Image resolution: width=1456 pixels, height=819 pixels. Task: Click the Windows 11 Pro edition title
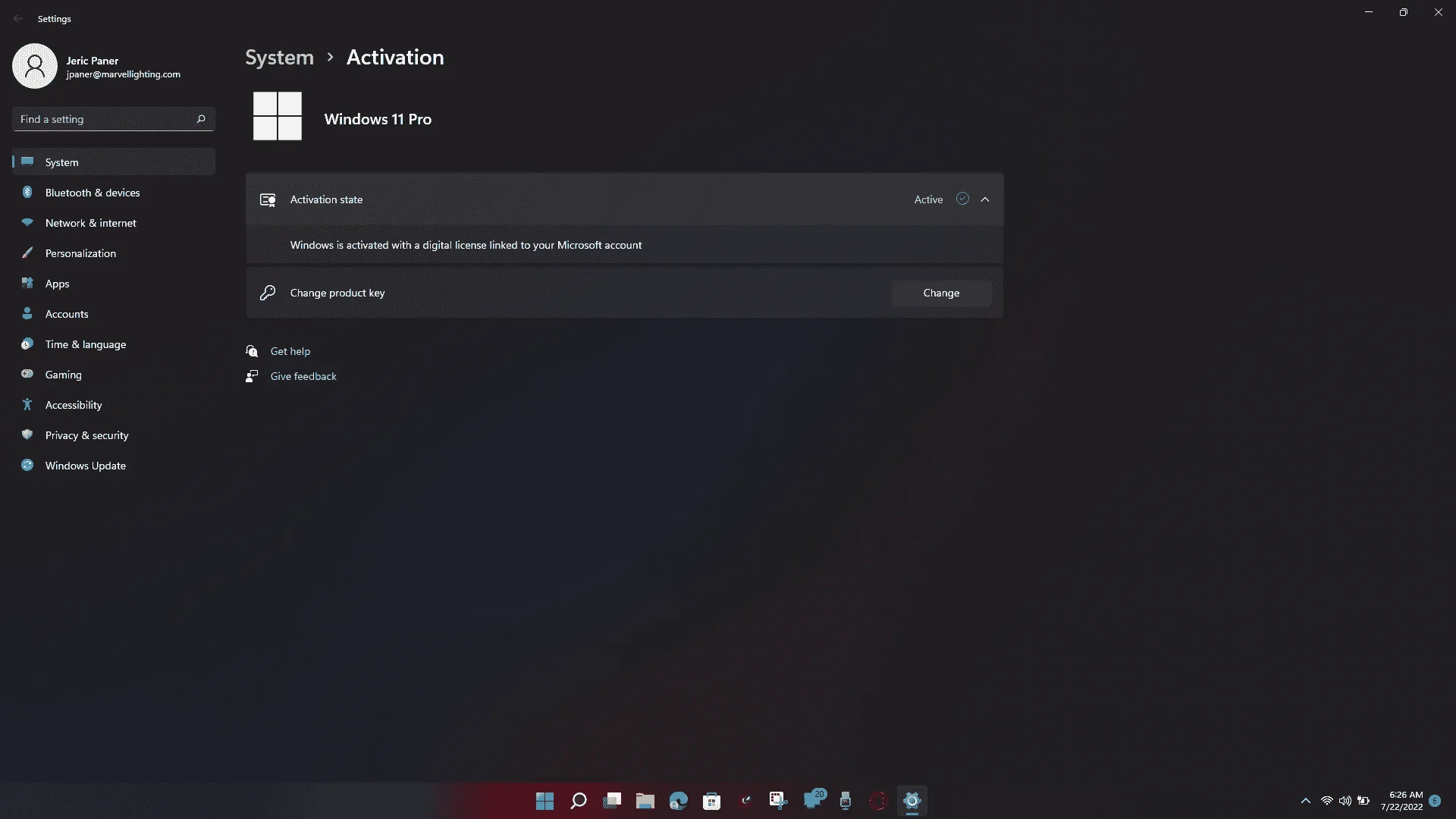pos(378,119)
